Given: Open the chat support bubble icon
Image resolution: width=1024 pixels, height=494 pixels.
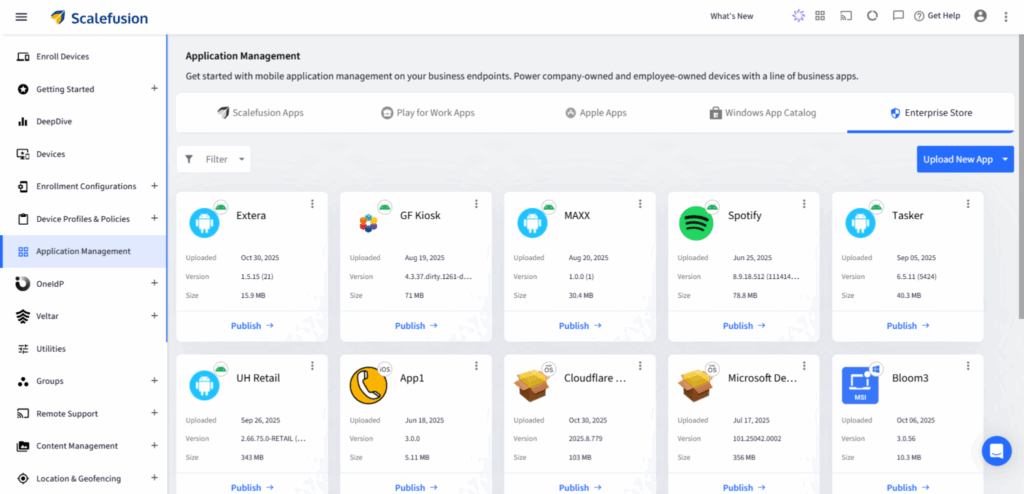Looking at the screenshot, I should tap(996, 451).
